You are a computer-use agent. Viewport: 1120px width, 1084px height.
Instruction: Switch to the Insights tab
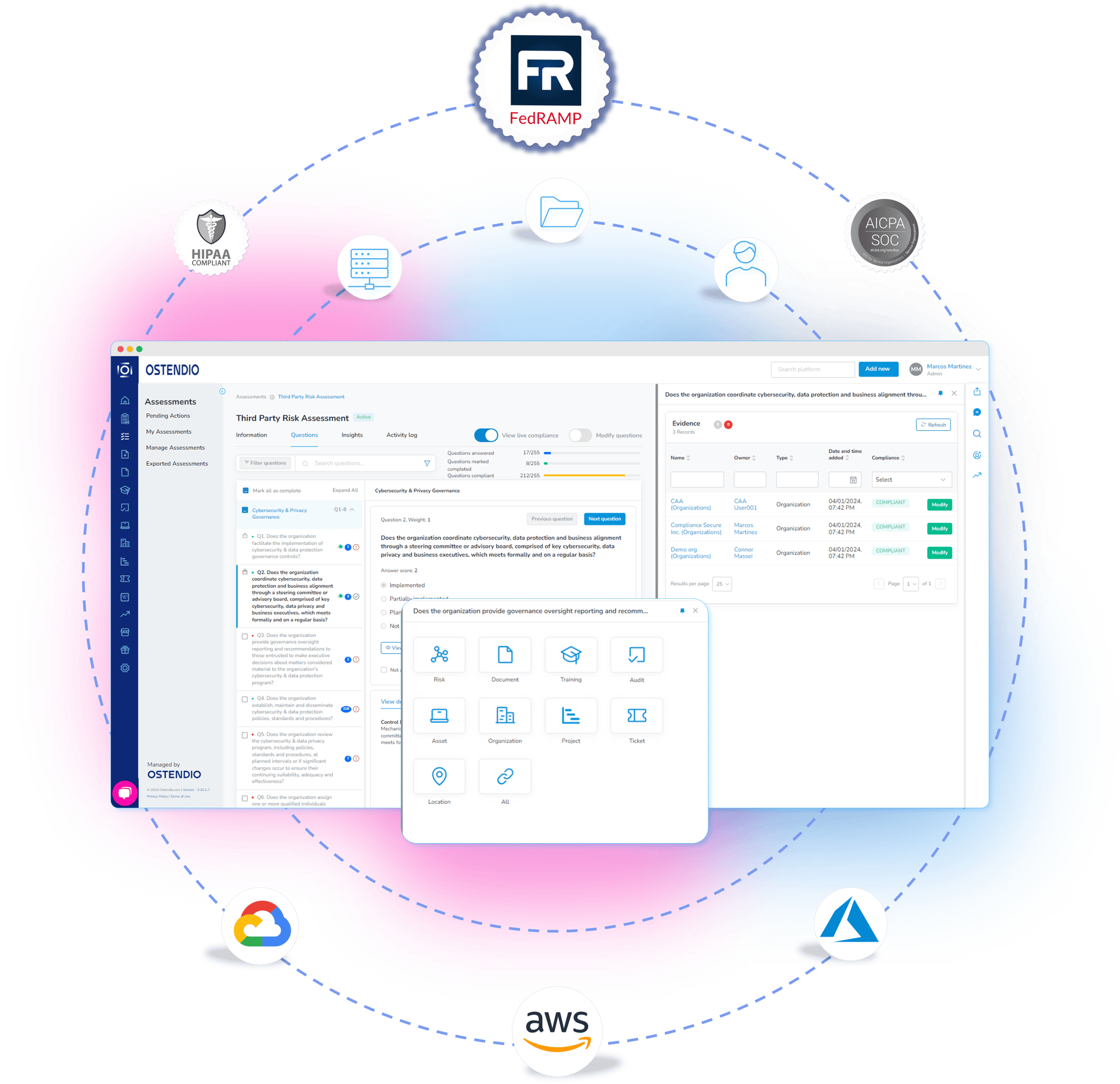click(352, 435)
